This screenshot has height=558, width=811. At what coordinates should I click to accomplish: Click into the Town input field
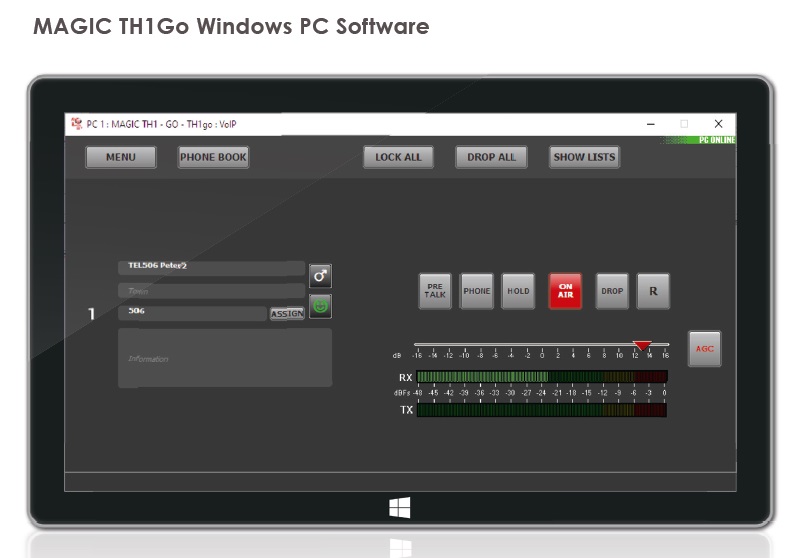click(211, 291)
